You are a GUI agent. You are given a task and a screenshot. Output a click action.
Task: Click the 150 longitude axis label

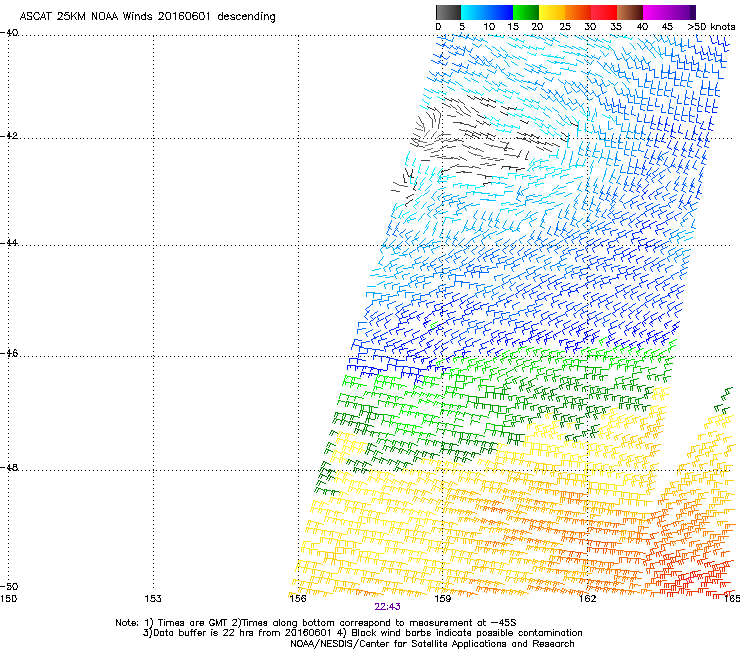(8, 599)
